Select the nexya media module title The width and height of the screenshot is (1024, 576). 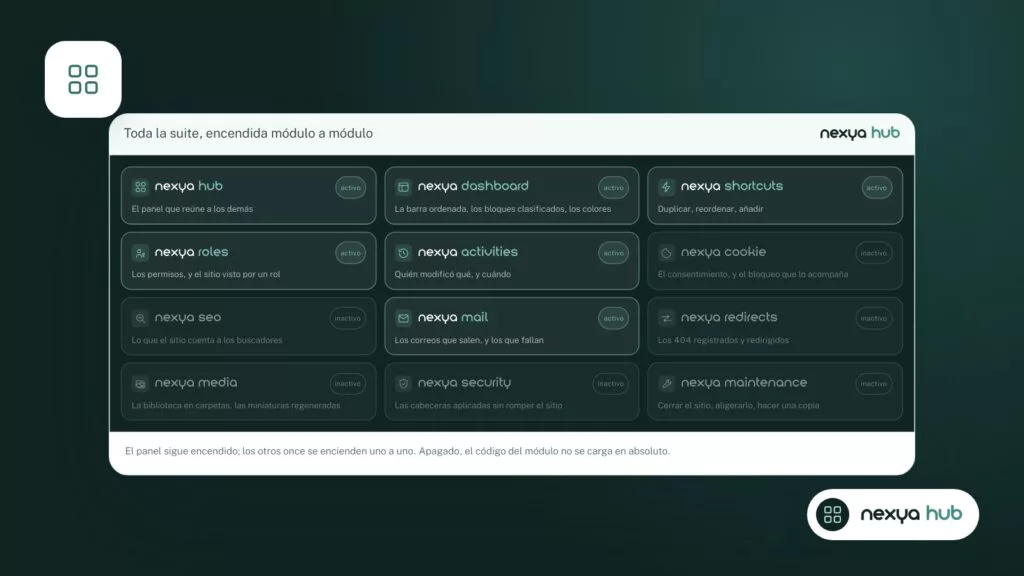(x=196, y=383)
